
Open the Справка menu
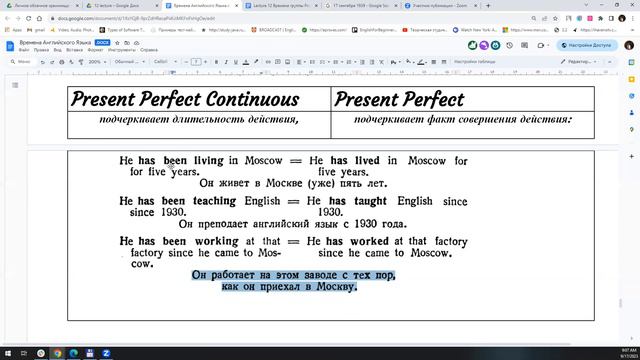tap(149, 50)
